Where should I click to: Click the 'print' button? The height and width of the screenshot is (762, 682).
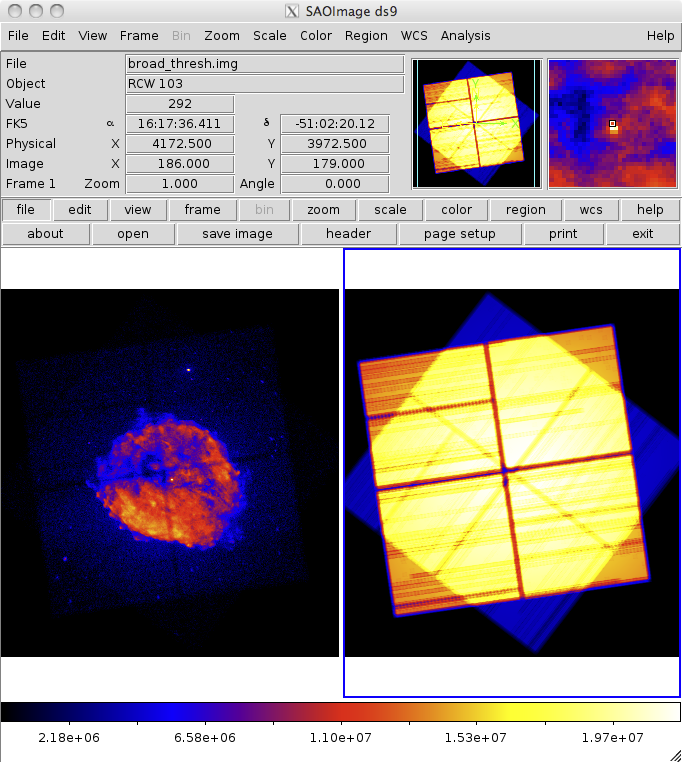[x=563, y=234]
